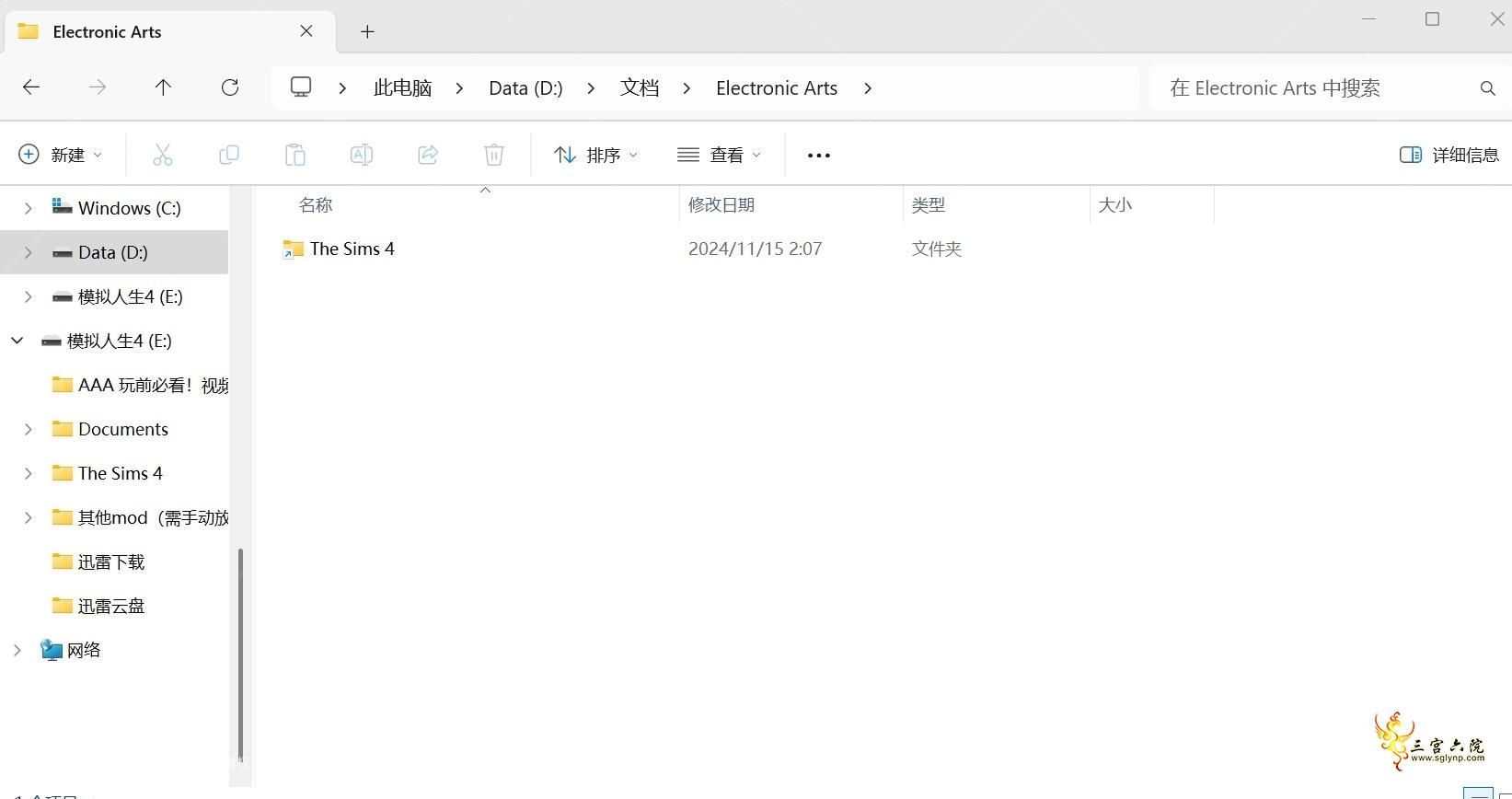Click the search magnifier icon
The image size is (1512, 799).
coord(1487,88)
